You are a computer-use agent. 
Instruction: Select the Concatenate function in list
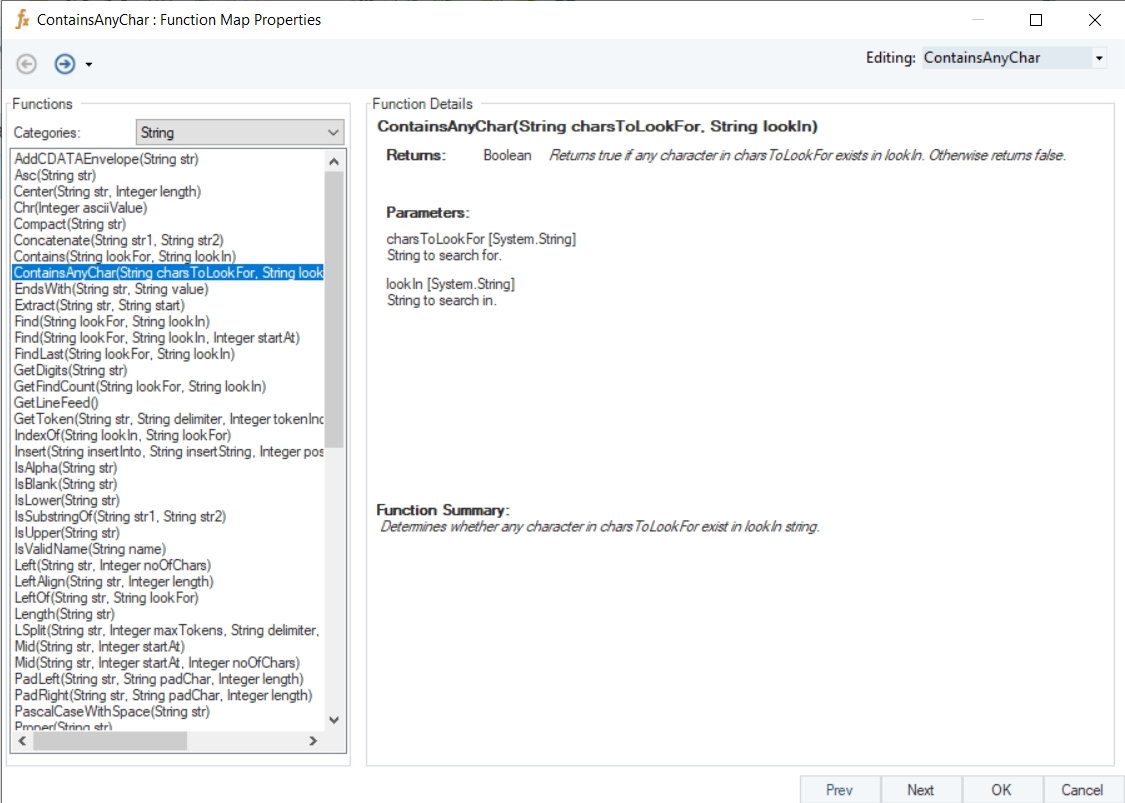[x=118, y=240]
